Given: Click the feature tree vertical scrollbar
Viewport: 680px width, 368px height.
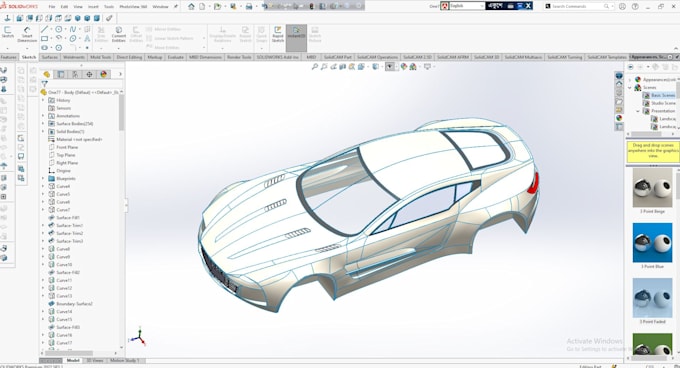Looking at the screenshot, I should [121, 113].
